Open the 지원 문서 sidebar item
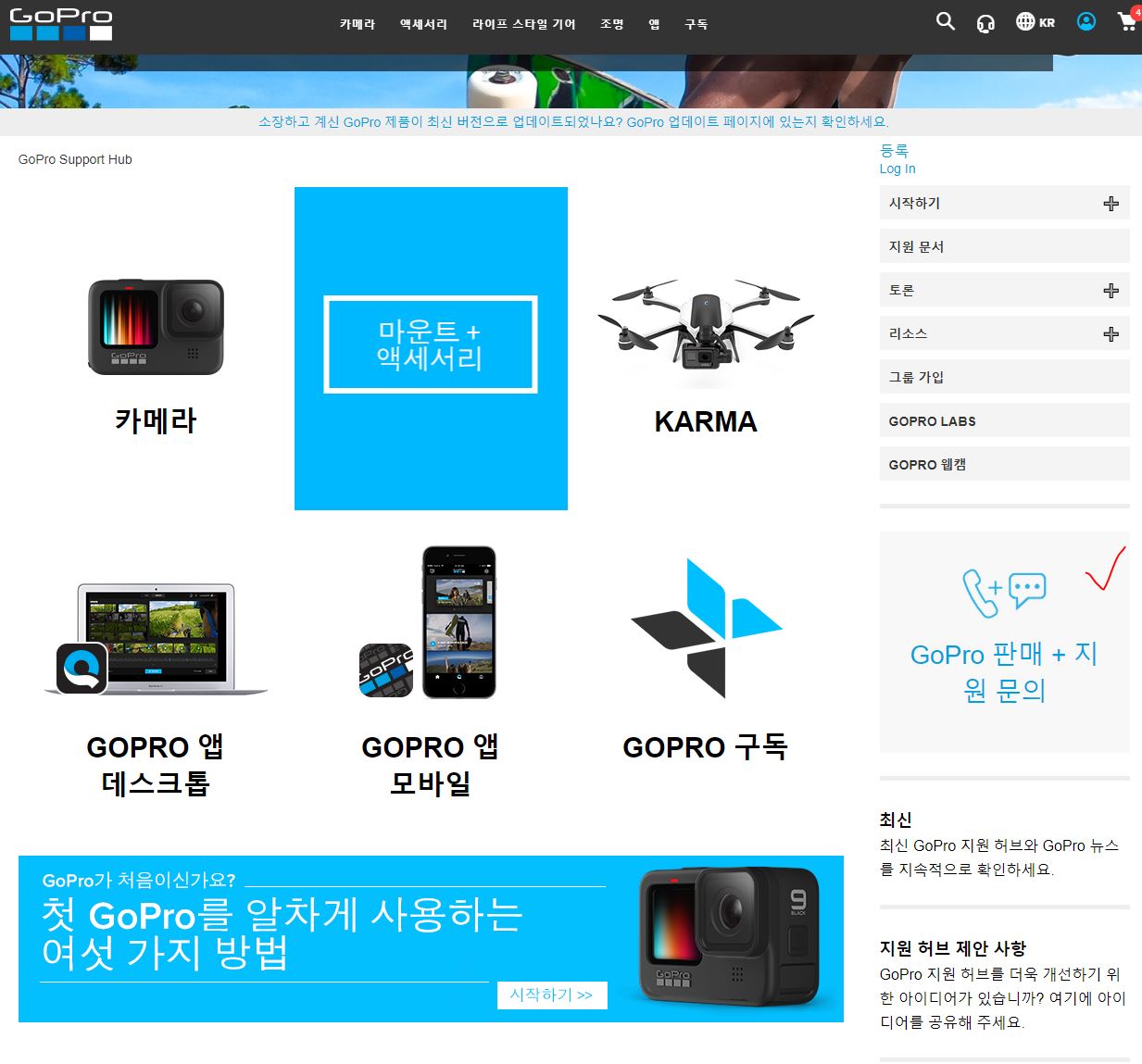Viewport: 1142px width, 1064px height. pos(1005,246)
